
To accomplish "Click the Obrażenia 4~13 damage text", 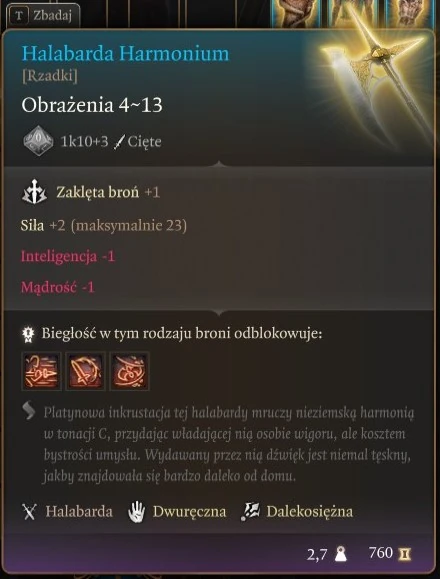I will click(92, 105).
